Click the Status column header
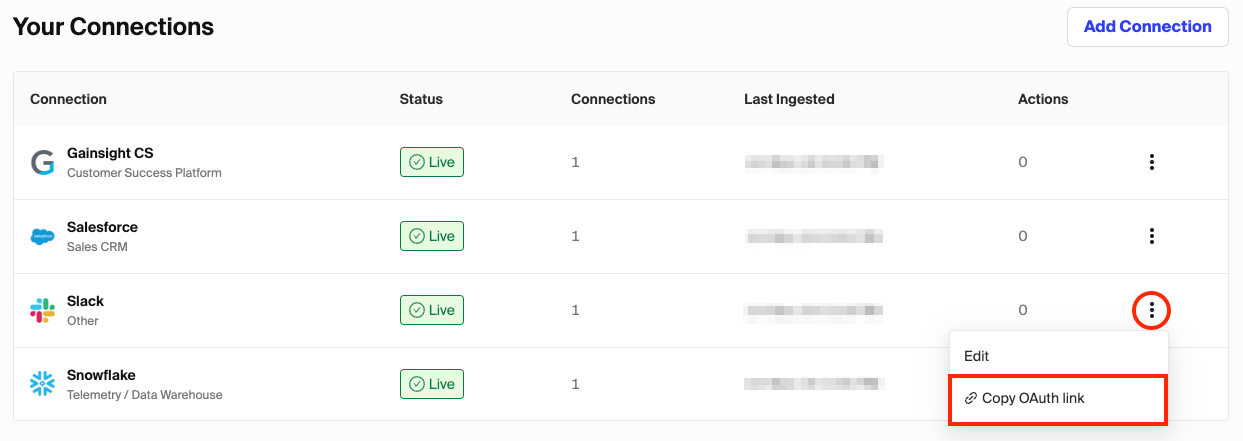The image size is (1243, 441). click(421, 99)
